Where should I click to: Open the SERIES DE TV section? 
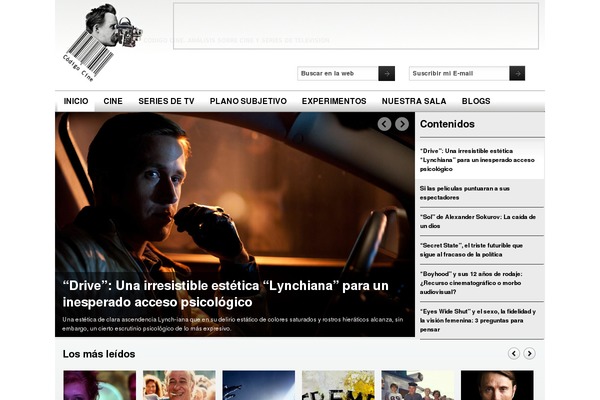[x=166, y=101]
